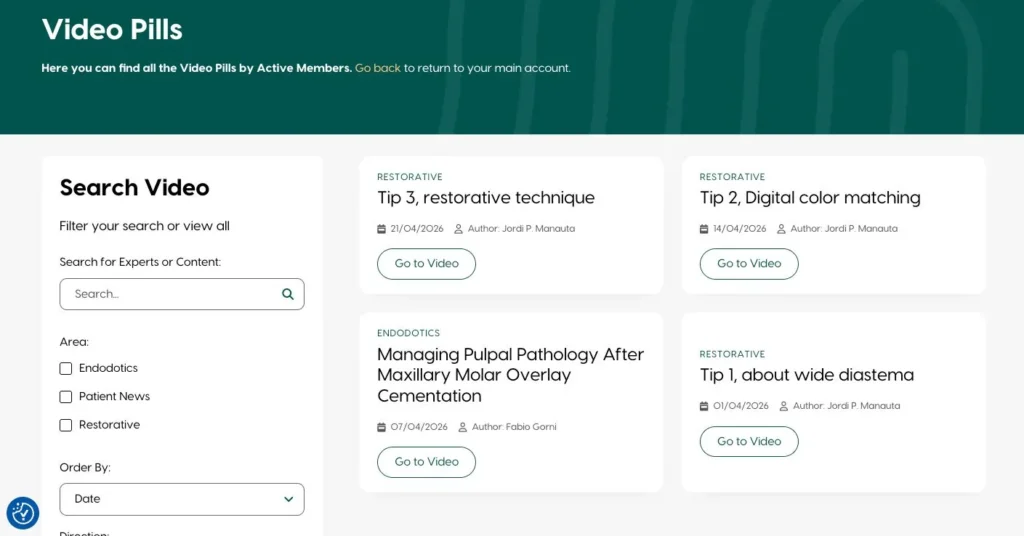Viewport: 1024px width, 536px height.
Task: Click author icon on Tip 2 card
Action: [782, 229]
